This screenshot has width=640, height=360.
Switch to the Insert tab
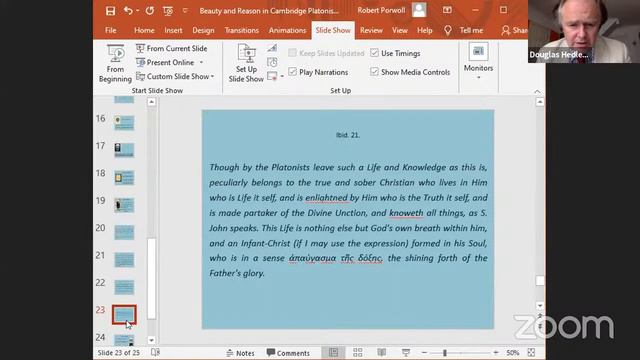tap(173, 30)
